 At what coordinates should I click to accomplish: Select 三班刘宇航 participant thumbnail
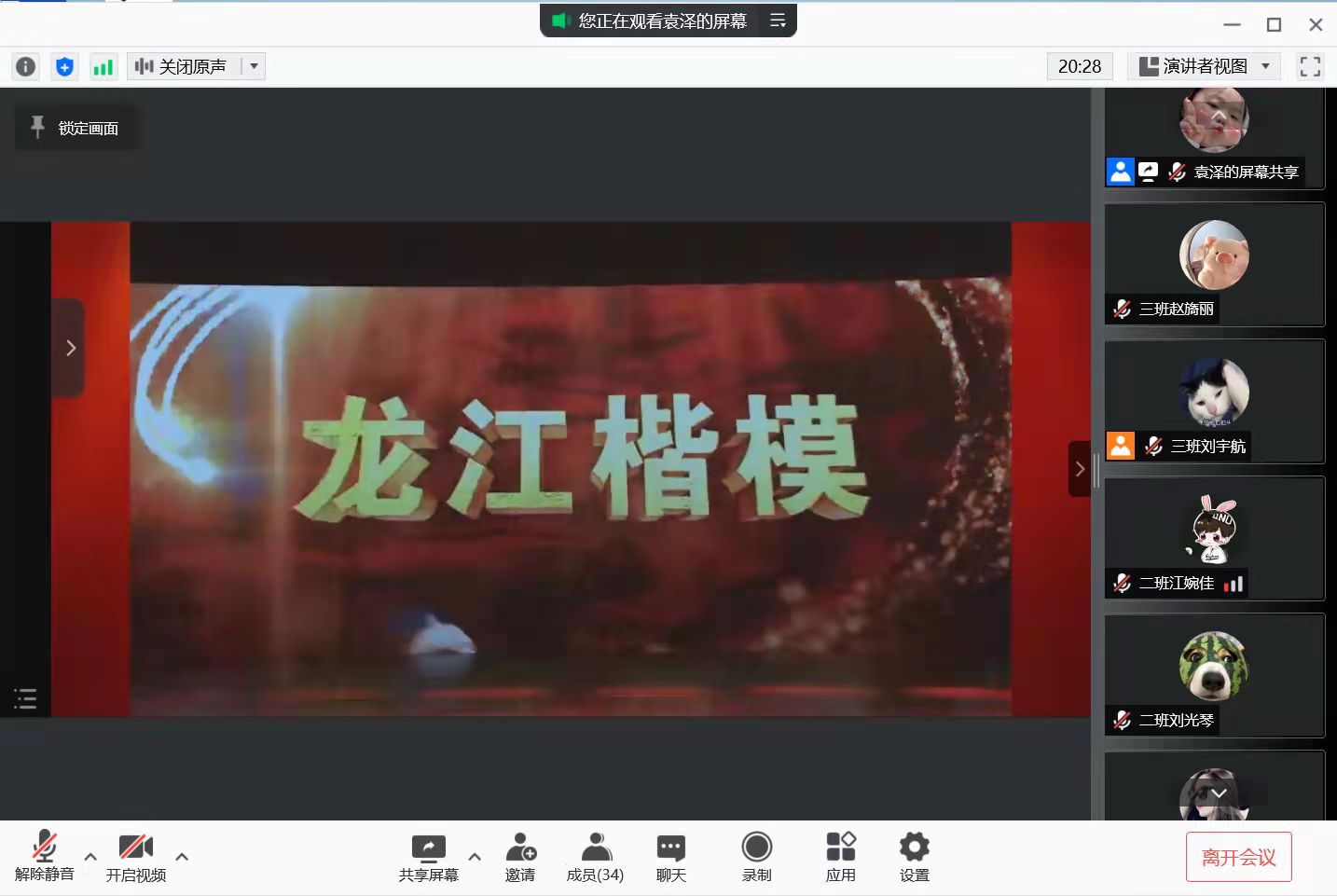click(x=1214, y=401)
